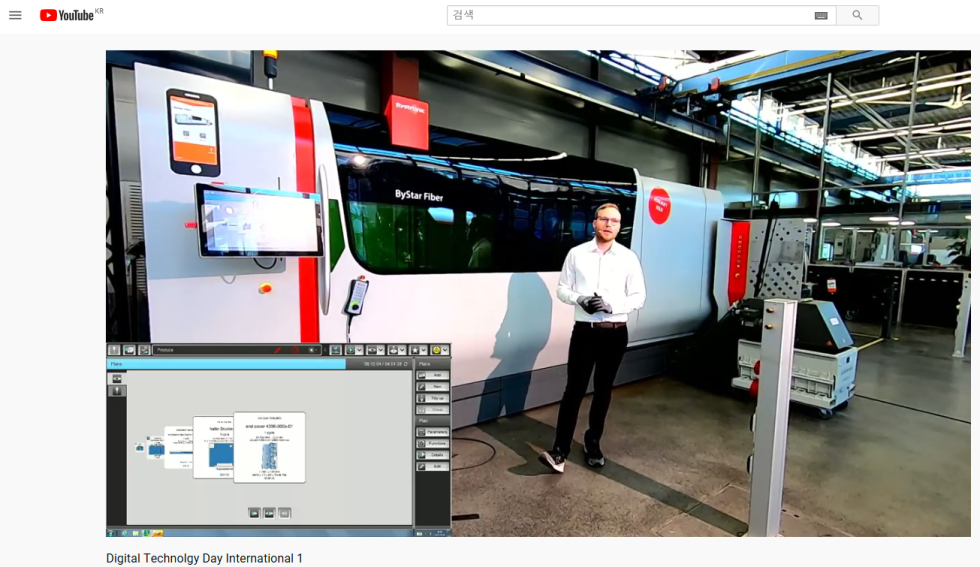The image size is (980, 567).
Task: Click the time counter beside Plans bar
Action: point(384,364)
